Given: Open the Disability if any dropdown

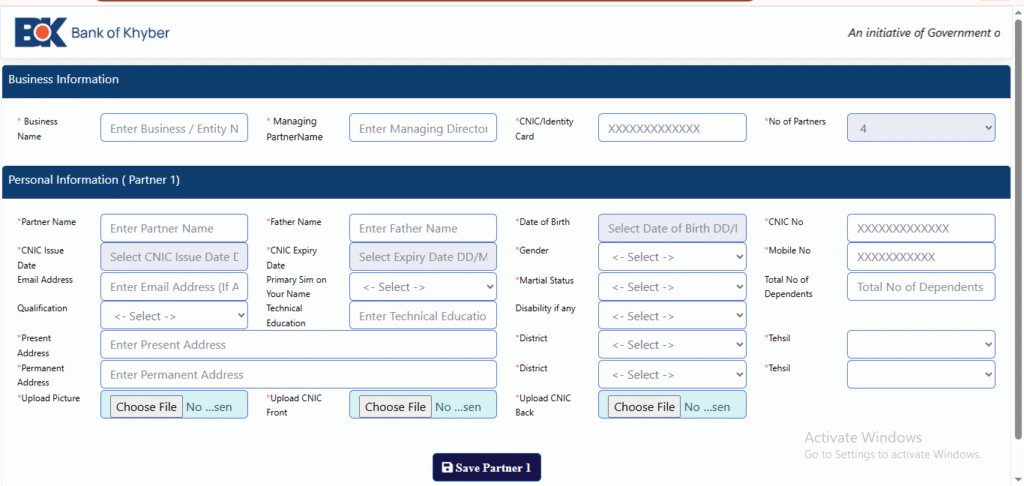Looking at the screenshot, I should (x=672, y=316).
